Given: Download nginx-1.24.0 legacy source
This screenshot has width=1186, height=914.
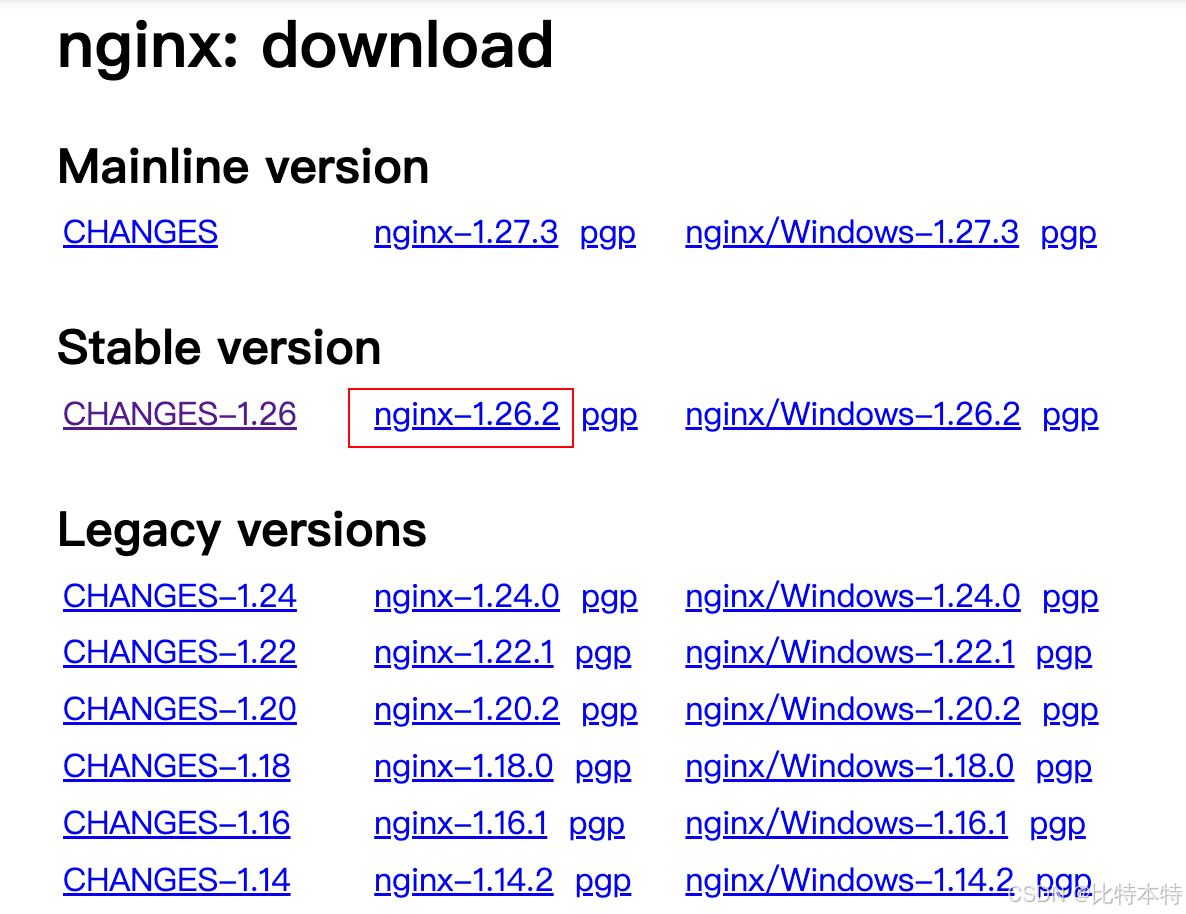Looking at the screenshot, I should [467, 596].
